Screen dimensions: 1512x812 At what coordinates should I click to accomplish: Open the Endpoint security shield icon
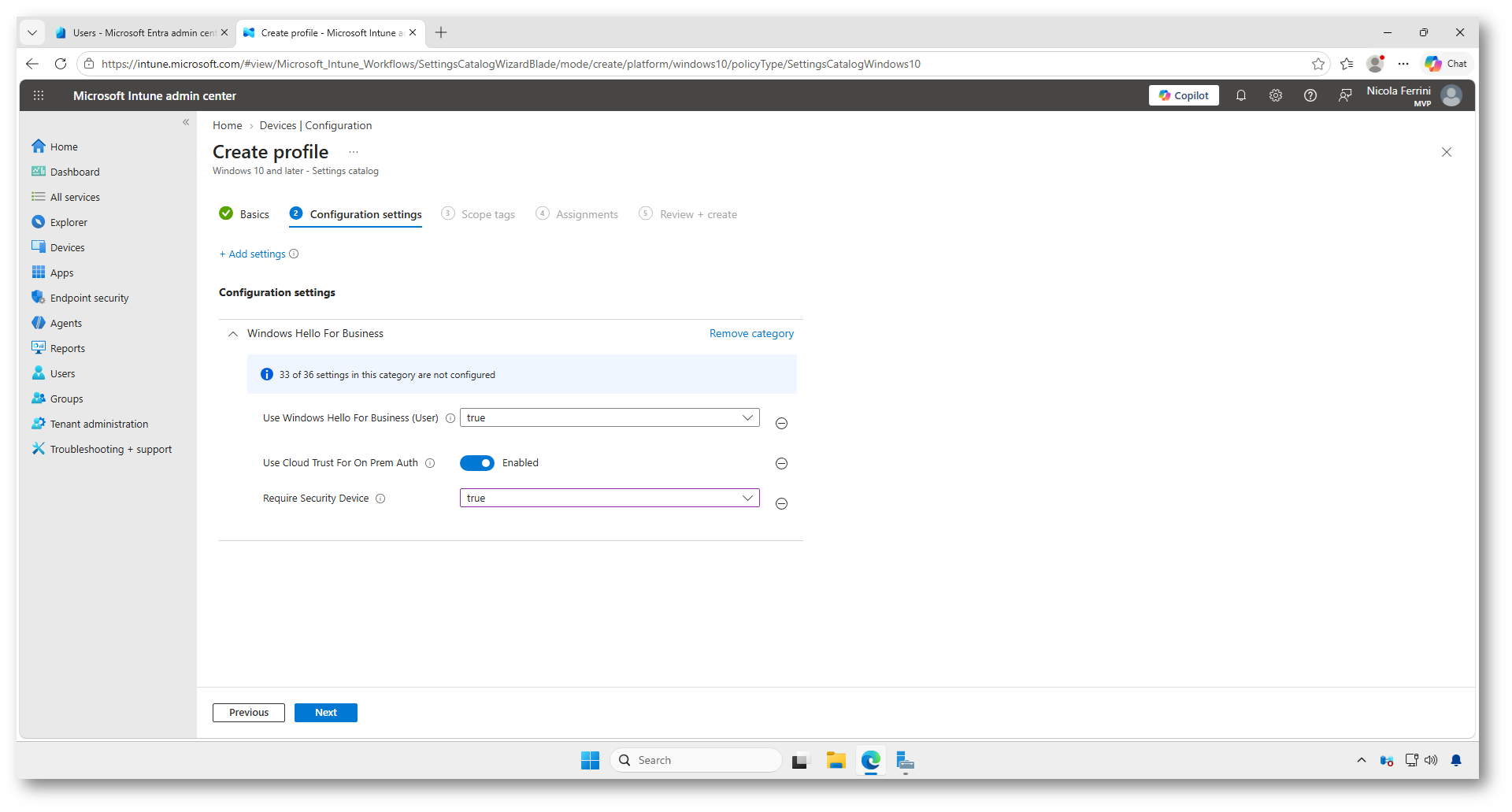point(38,298)
